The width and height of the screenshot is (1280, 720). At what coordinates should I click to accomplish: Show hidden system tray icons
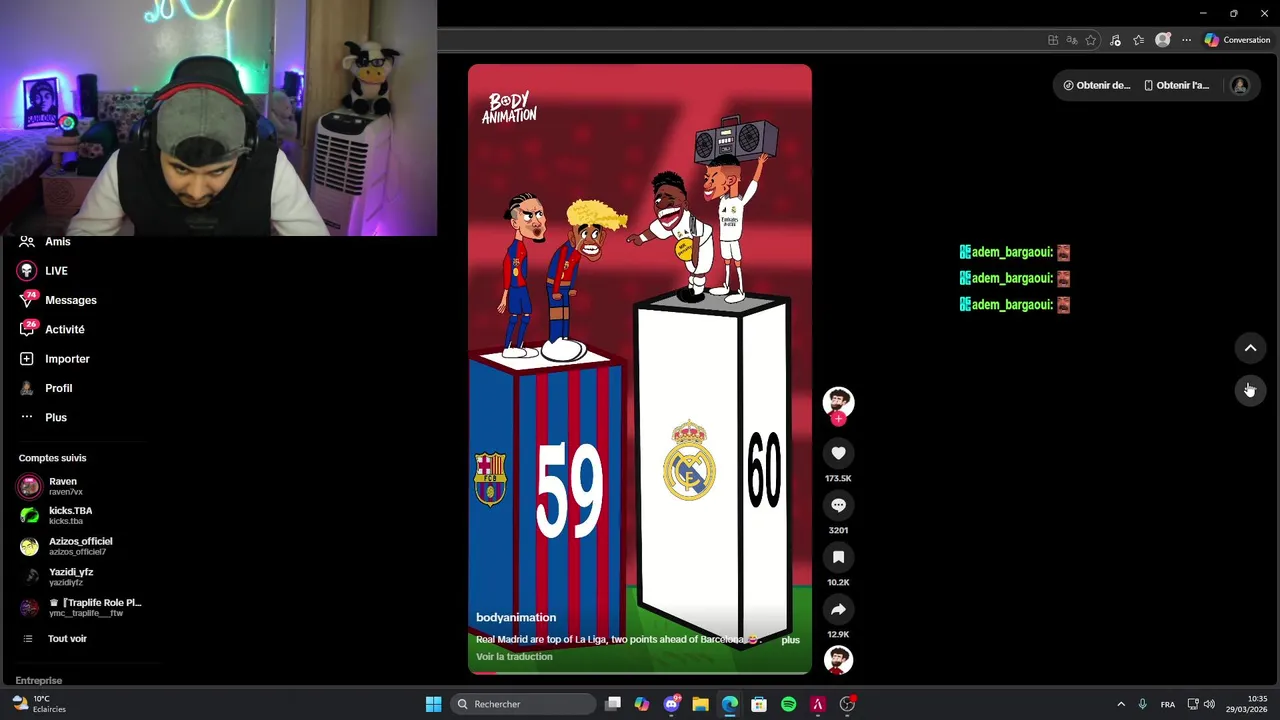pyautogui.click(x=1120, y=704)
